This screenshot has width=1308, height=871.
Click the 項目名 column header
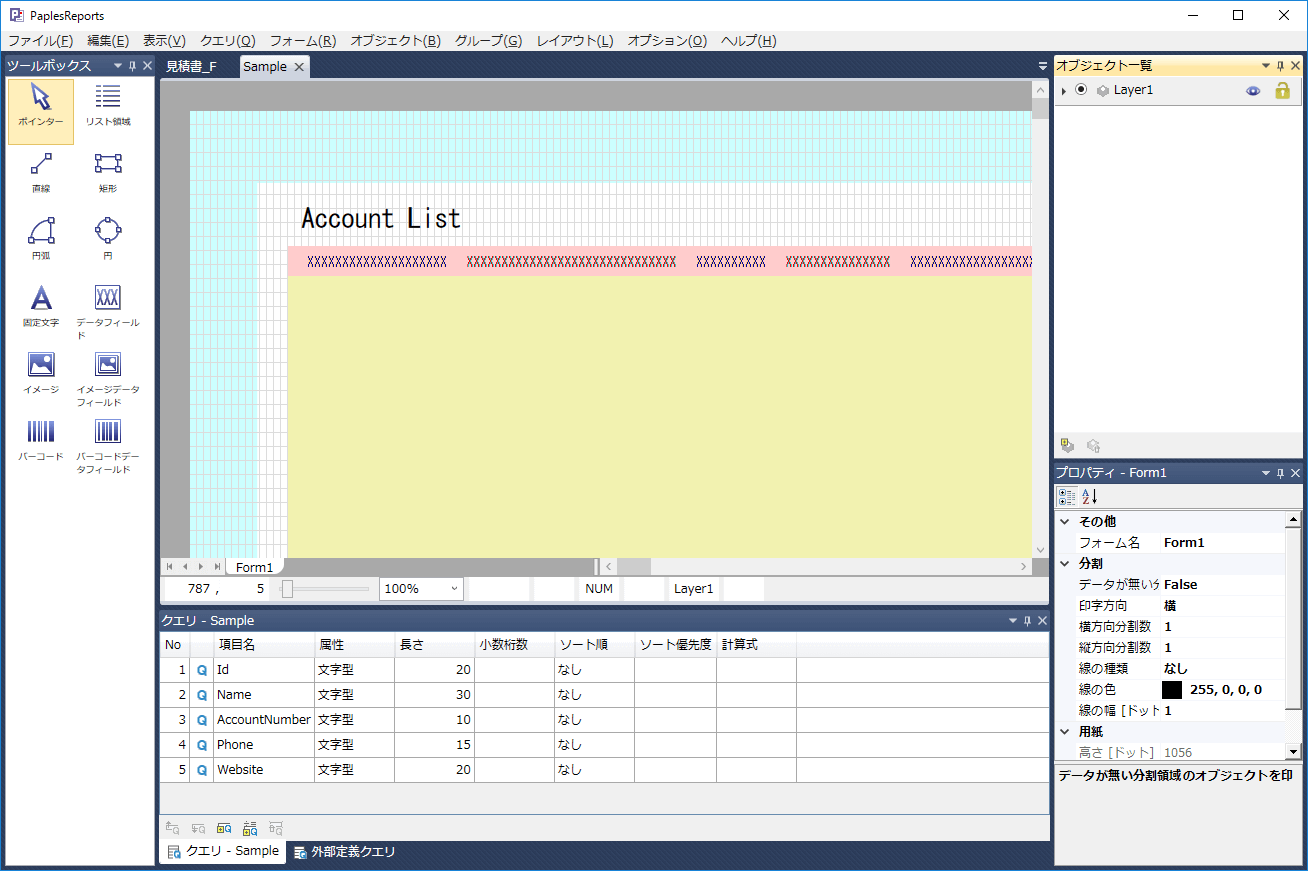pos(264,645)
